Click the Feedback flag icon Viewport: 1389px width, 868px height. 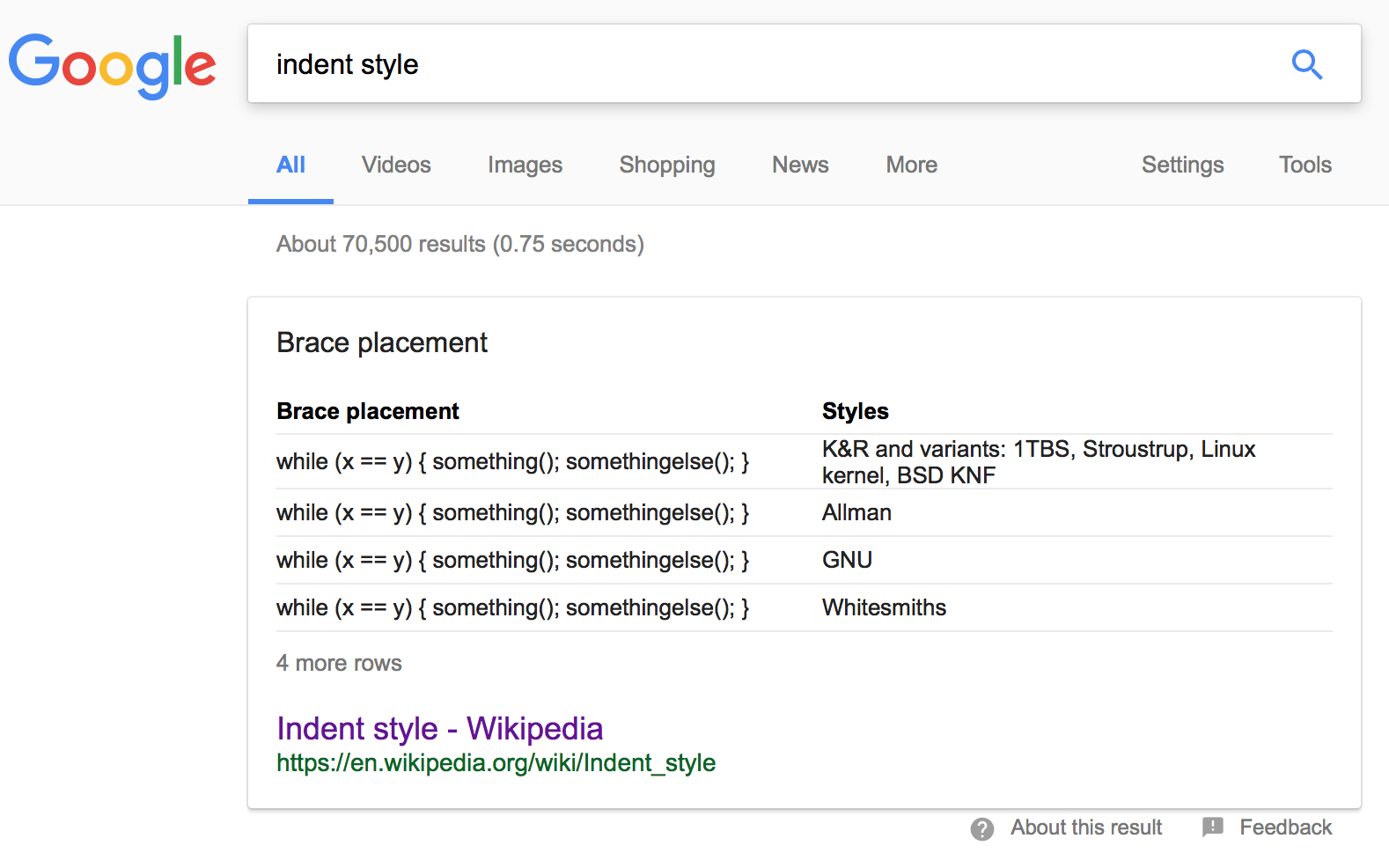coord(1213,827)
